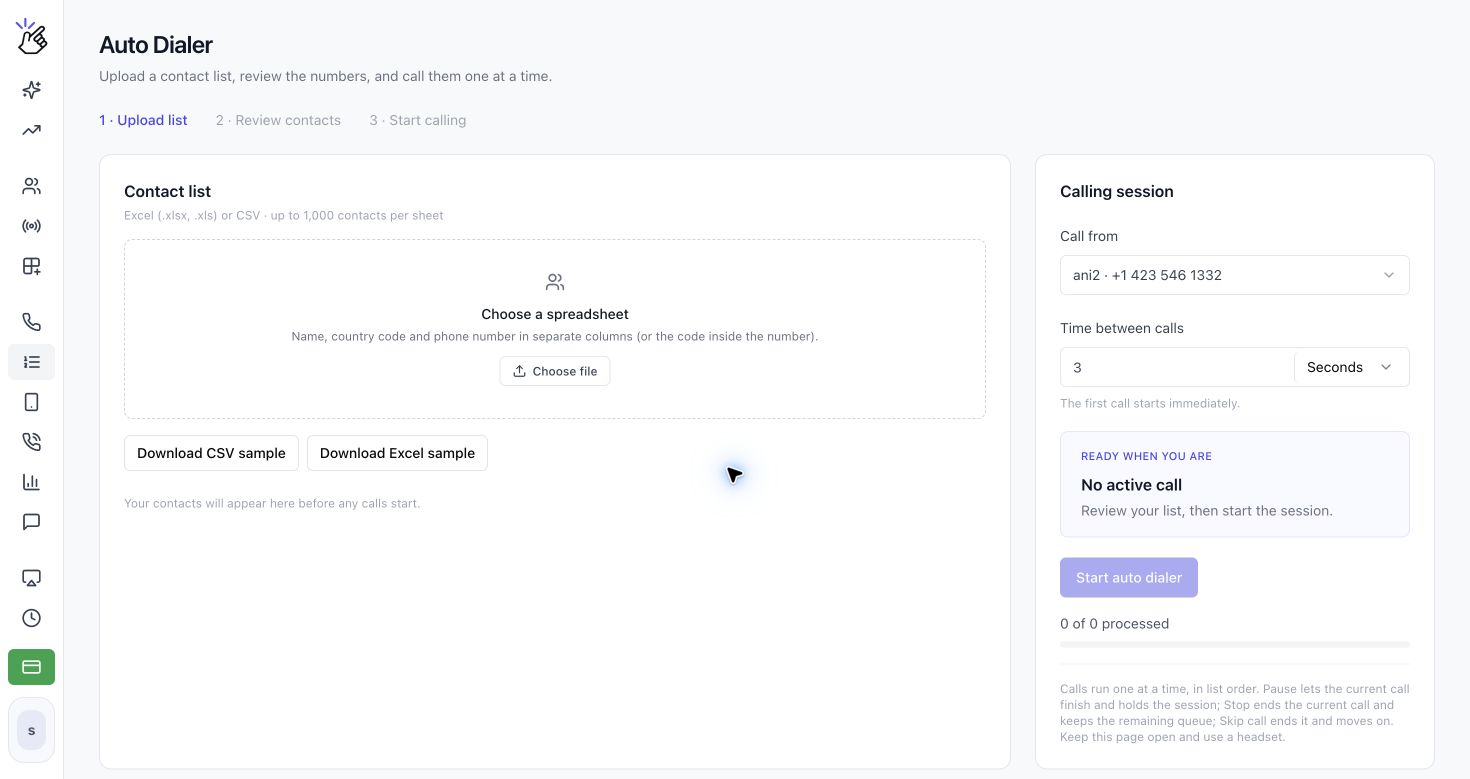Click the chat message bubble icon

tap(31, 522)
